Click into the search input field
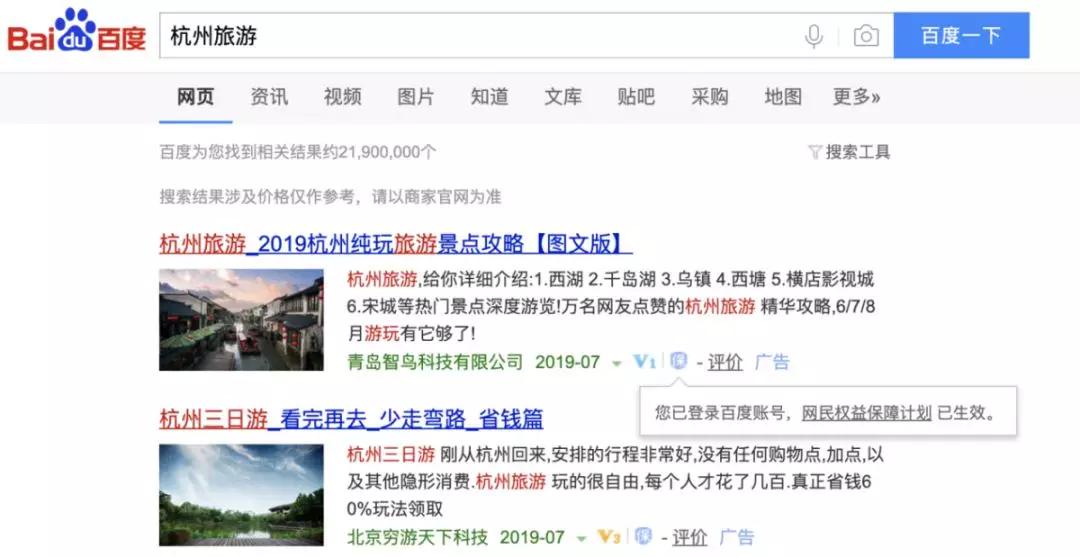 pyautogui.click(x=480, y=36)
